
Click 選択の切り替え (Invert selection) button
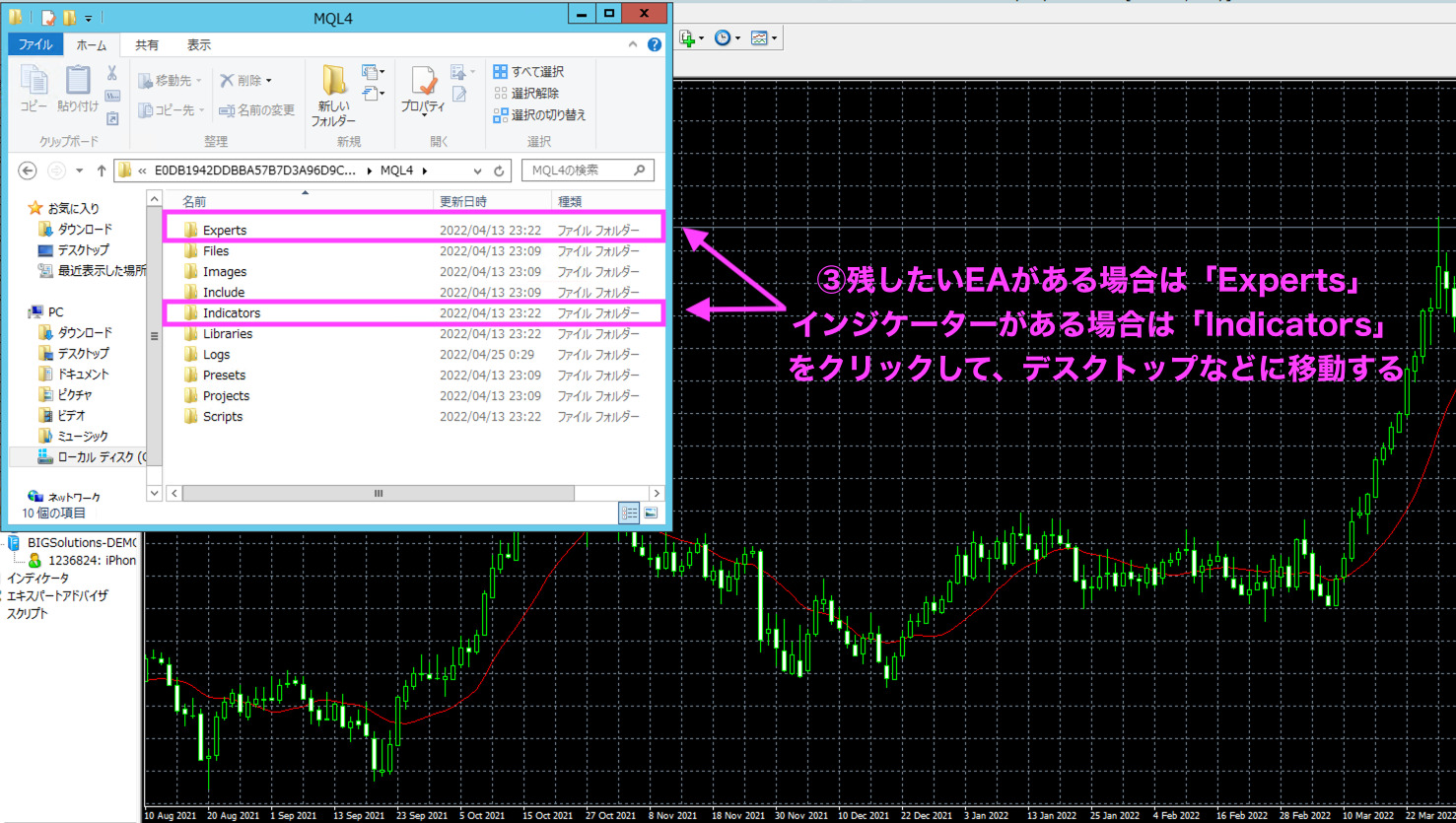click(539, 114)
